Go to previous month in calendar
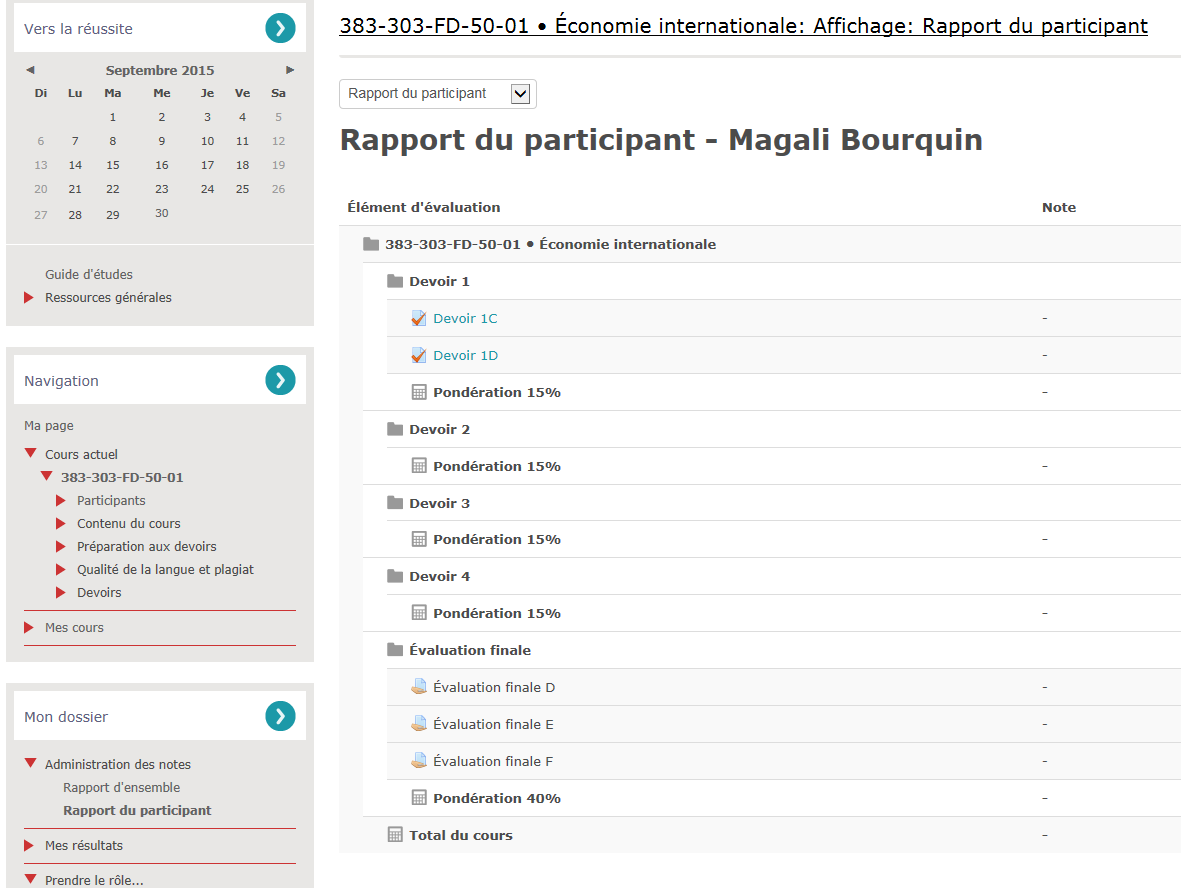The image size is (1181, 888). pyautogui.click(x=30, y=70)
